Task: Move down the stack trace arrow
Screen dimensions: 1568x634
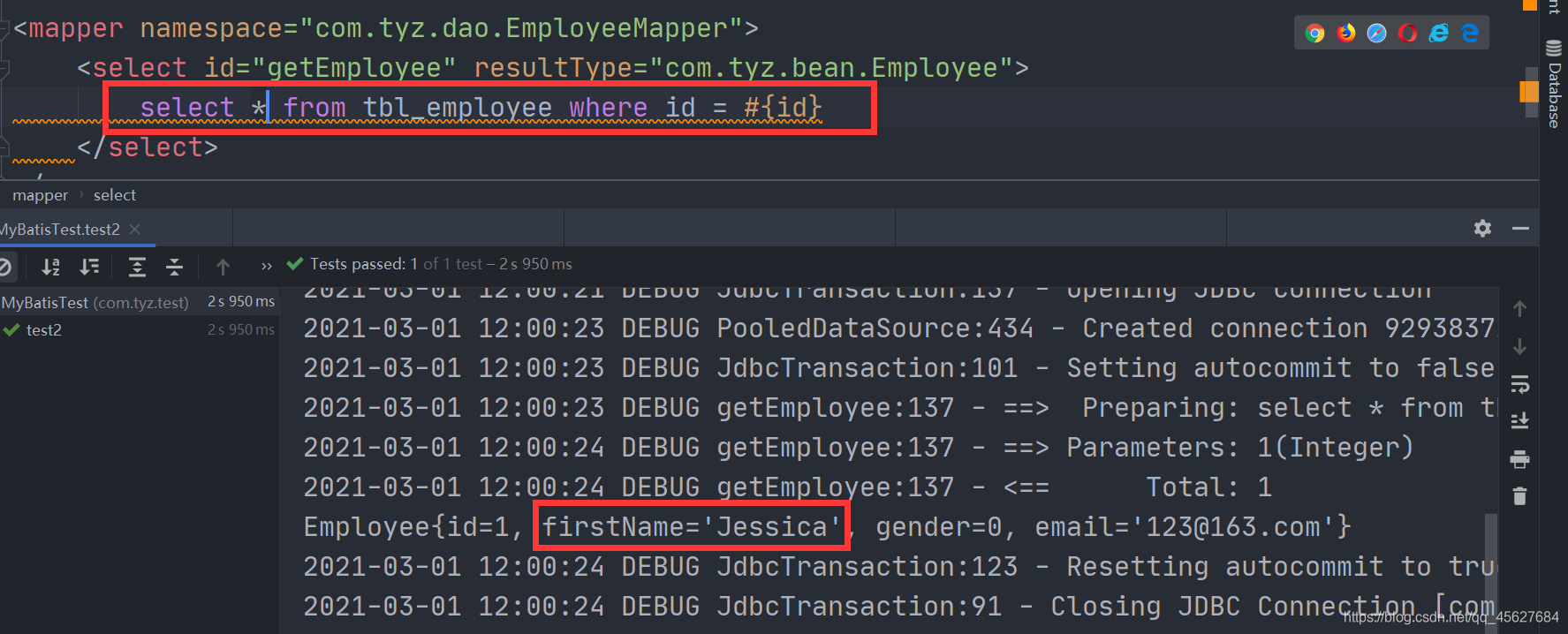Action: [x=1519, y=347]
